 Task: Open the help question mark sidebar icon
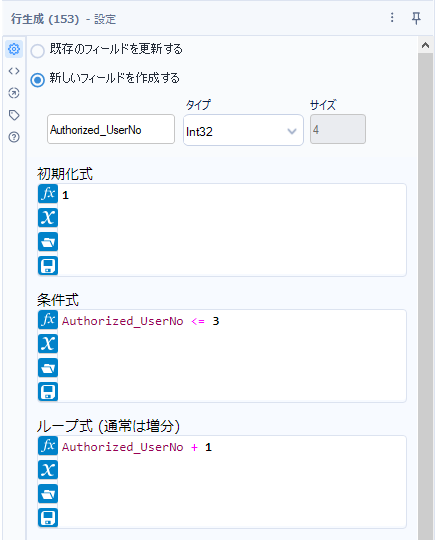(14, 137)
